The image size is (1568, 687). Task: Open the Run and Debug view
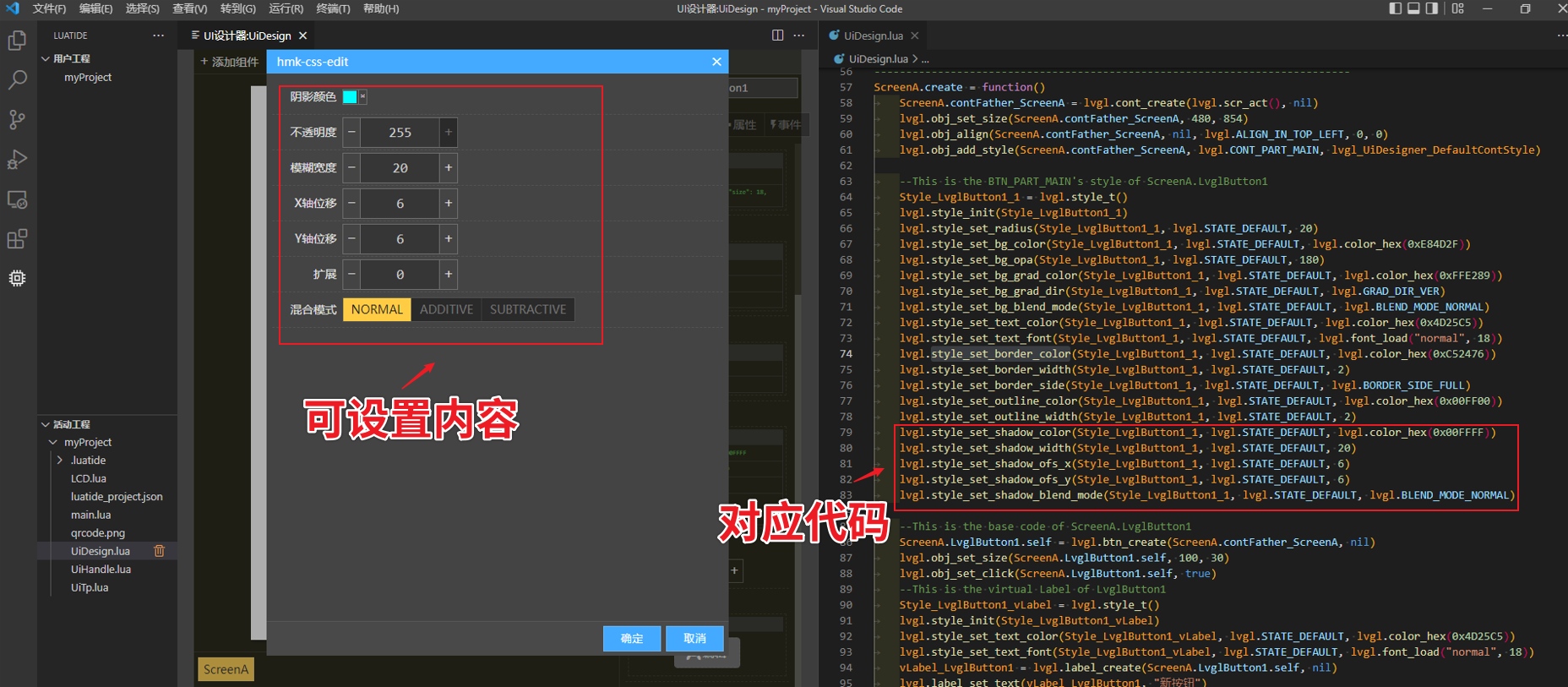pyautogui.click(x=17, y=160)
